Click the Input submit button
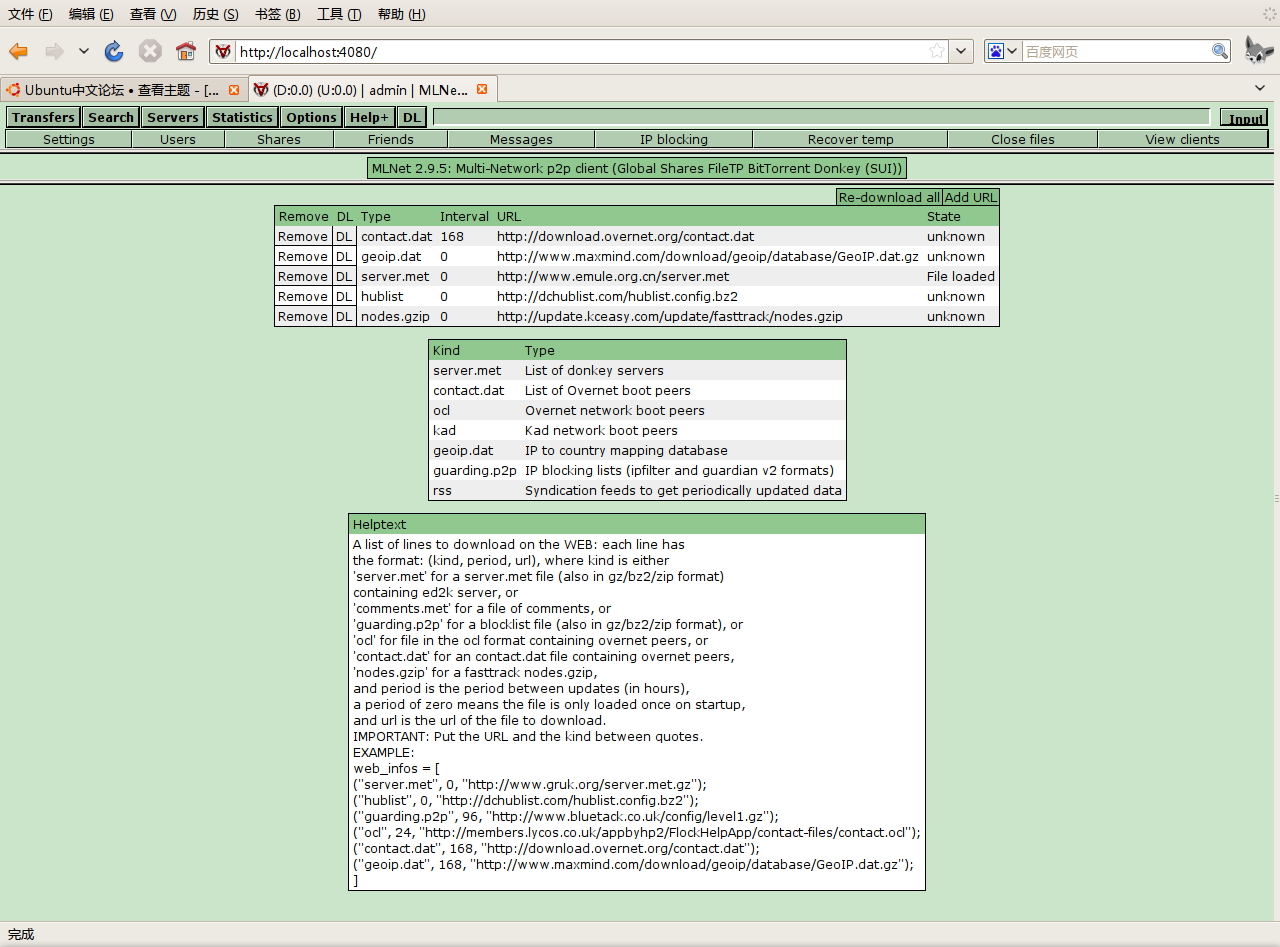1280x947 pixels. 1244,118
